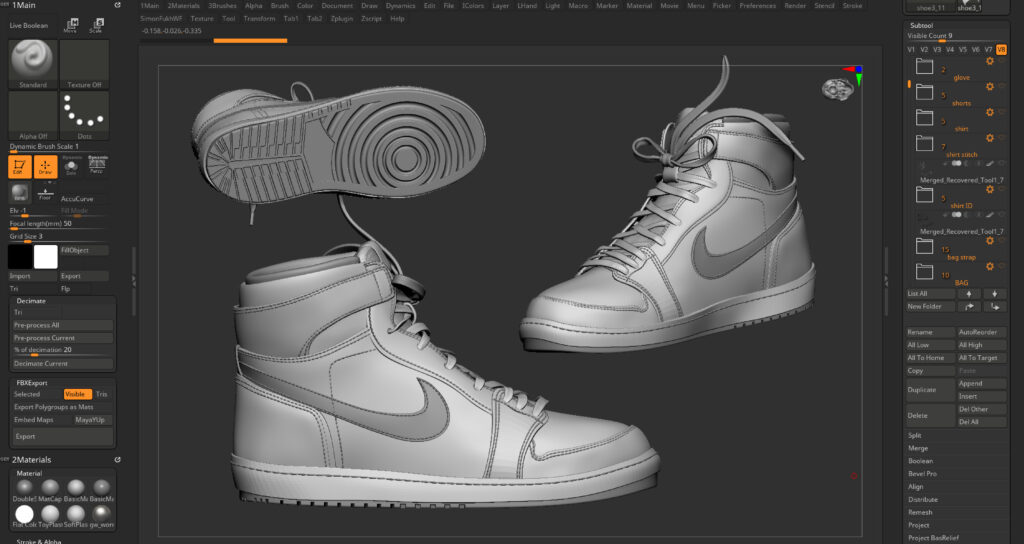Select the shoe3_11 tool thumbnail
The width and height of the screenshot is (1024, 544).
click(x=931, y=7)
